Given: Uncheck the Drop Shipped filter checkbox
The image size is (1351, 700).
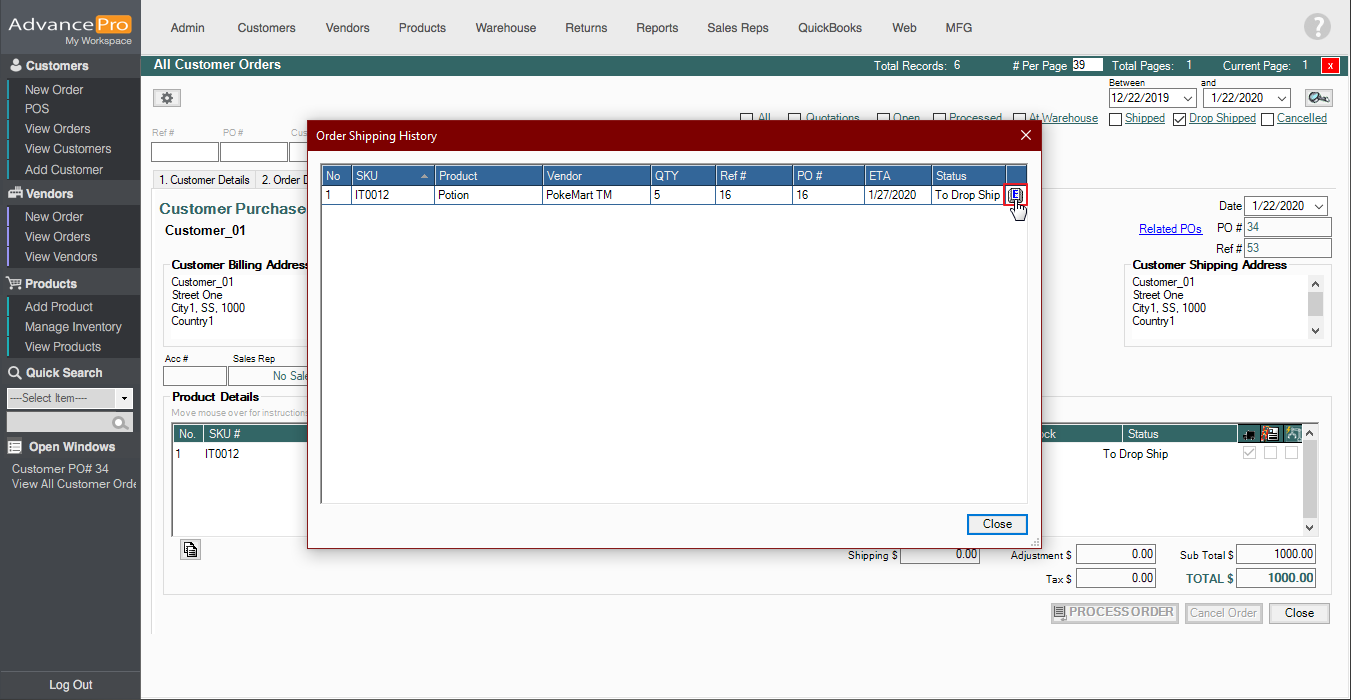Looking at the screenshot, I should click(x=1180, y=119).
